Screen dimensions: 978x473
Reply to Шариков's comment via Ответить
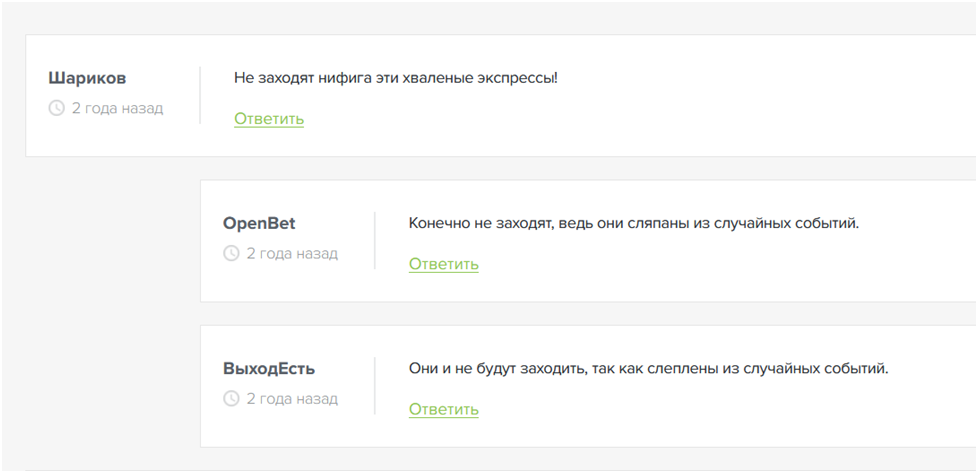(268, 119)
